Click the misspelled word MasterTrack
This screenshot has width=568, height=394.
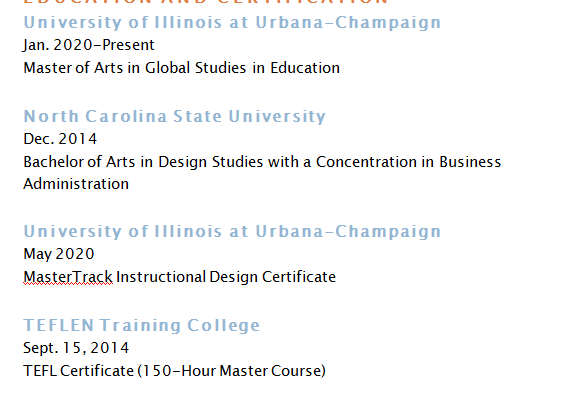click(68, 277)
